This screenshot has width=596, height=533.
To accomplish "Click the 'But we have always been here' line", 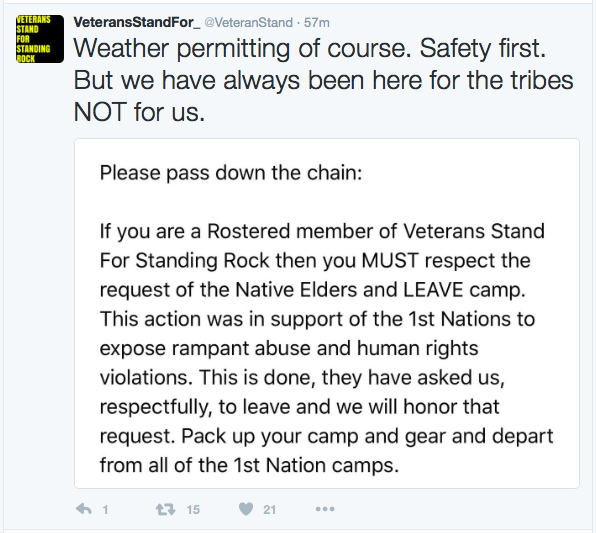I will tap(323, 81).
